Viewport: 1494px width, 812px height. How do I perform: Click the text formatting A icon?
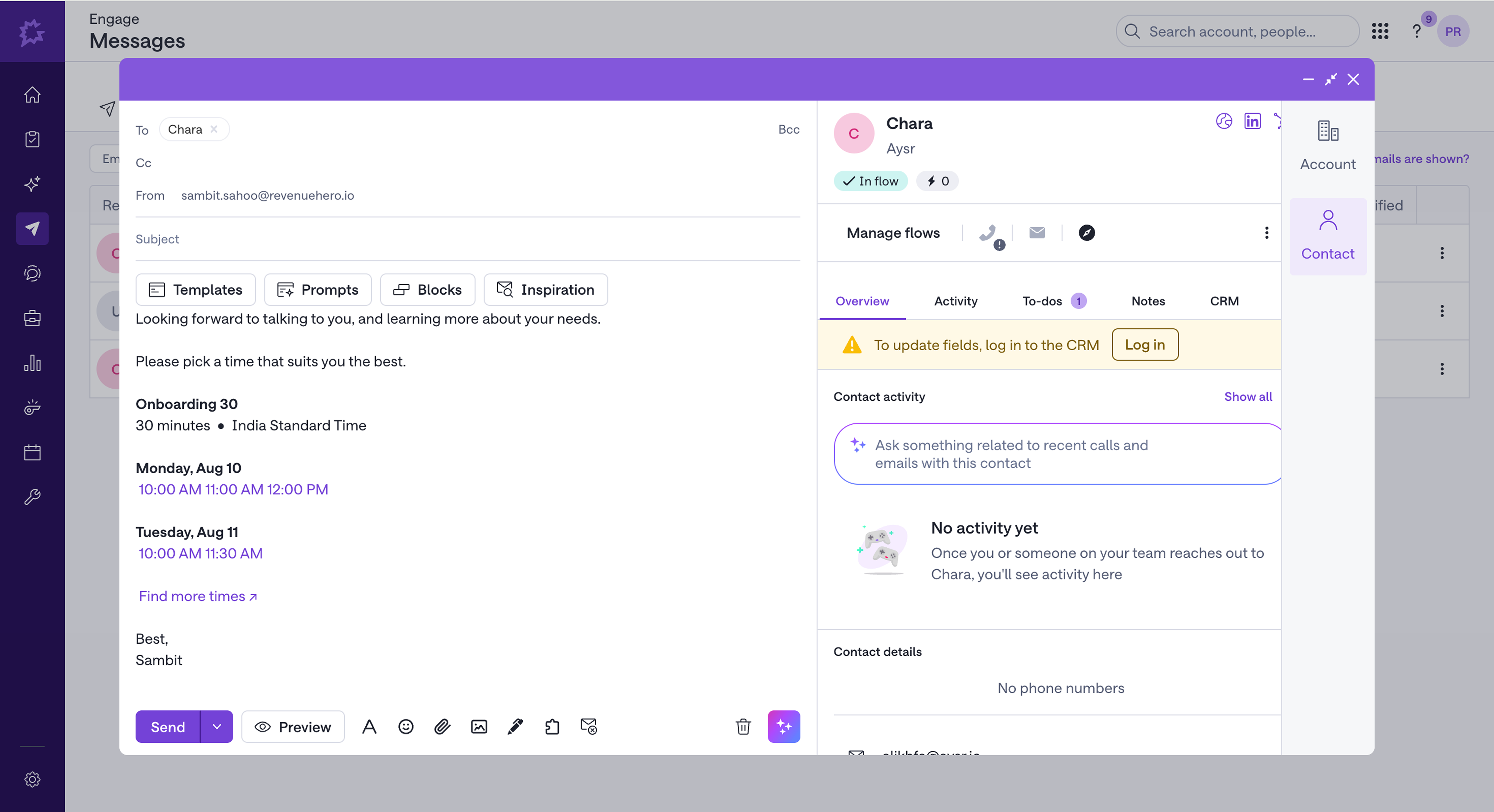[369, 727]
